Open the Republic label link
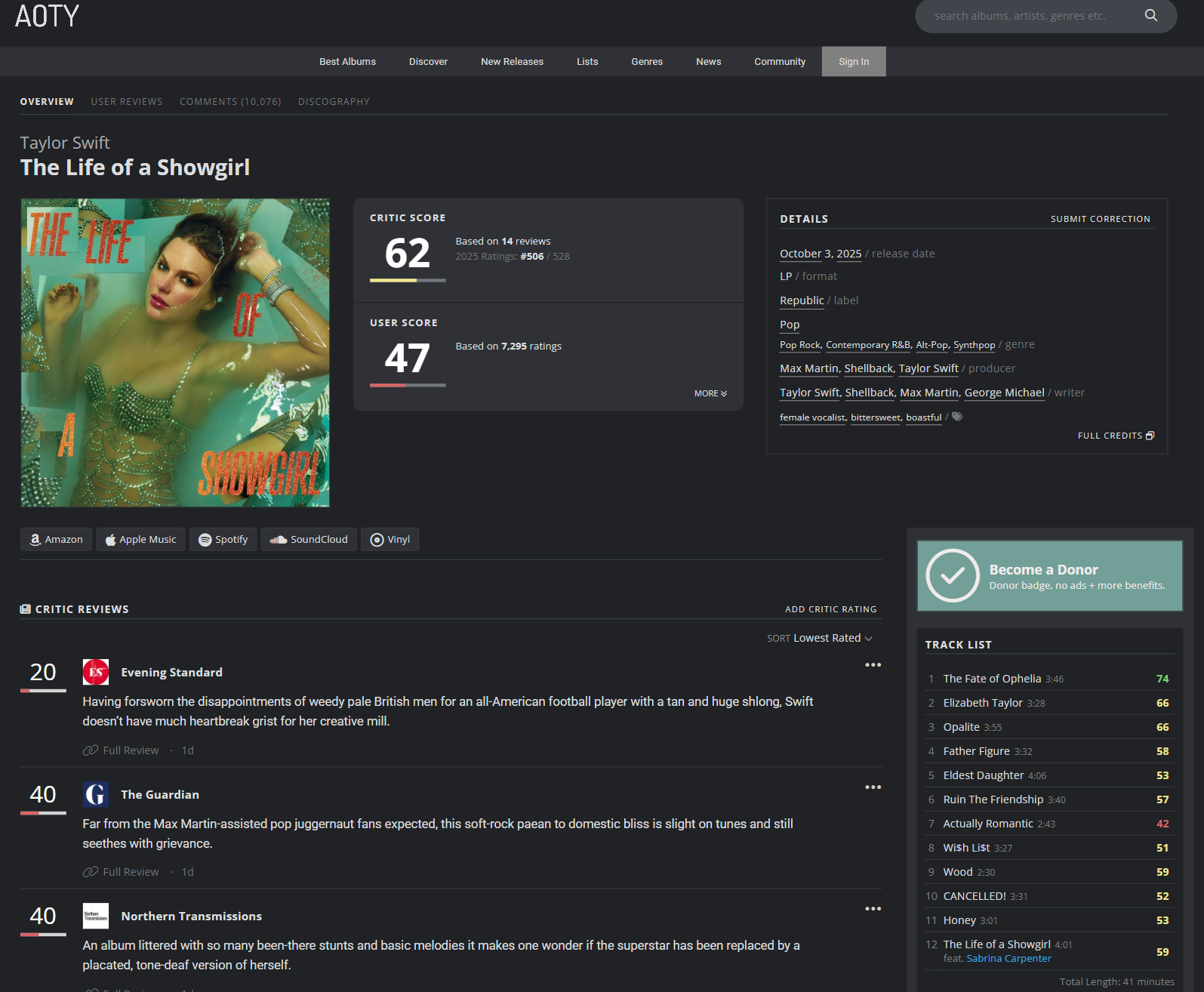 pos(802,300)
